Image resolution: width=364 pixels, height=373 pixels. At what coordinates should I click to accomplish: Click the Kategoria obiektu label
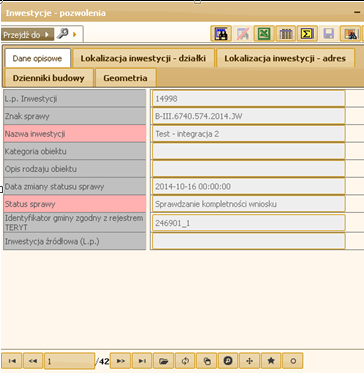tap(75, 151)
